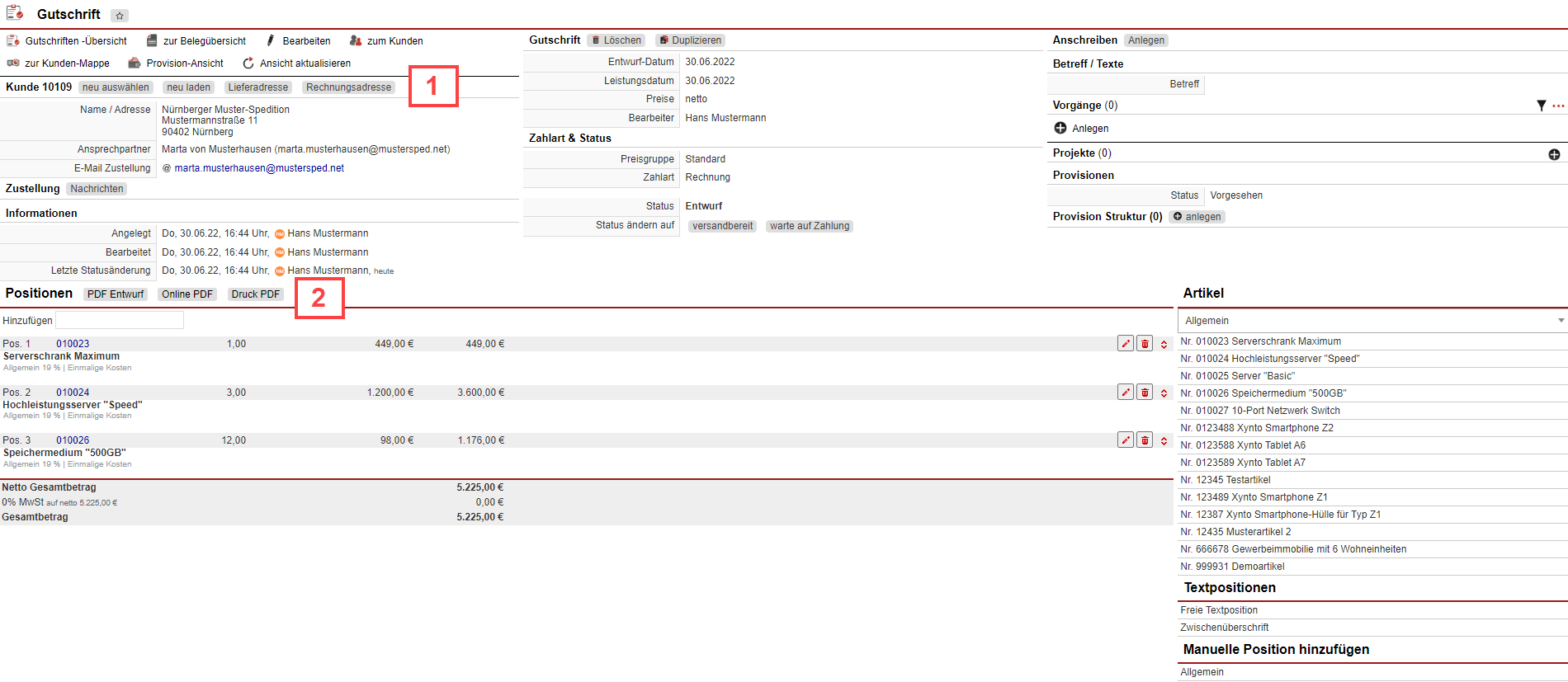Set status to versandbereit
This screenshot has width=1568, height=682.
[722, 226]
